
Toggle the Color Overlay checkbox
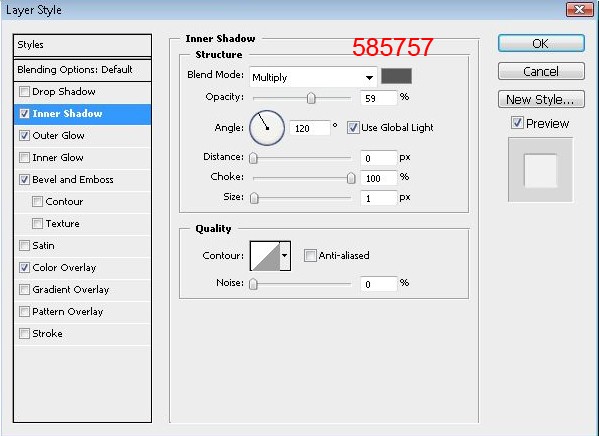click(24, 267)
